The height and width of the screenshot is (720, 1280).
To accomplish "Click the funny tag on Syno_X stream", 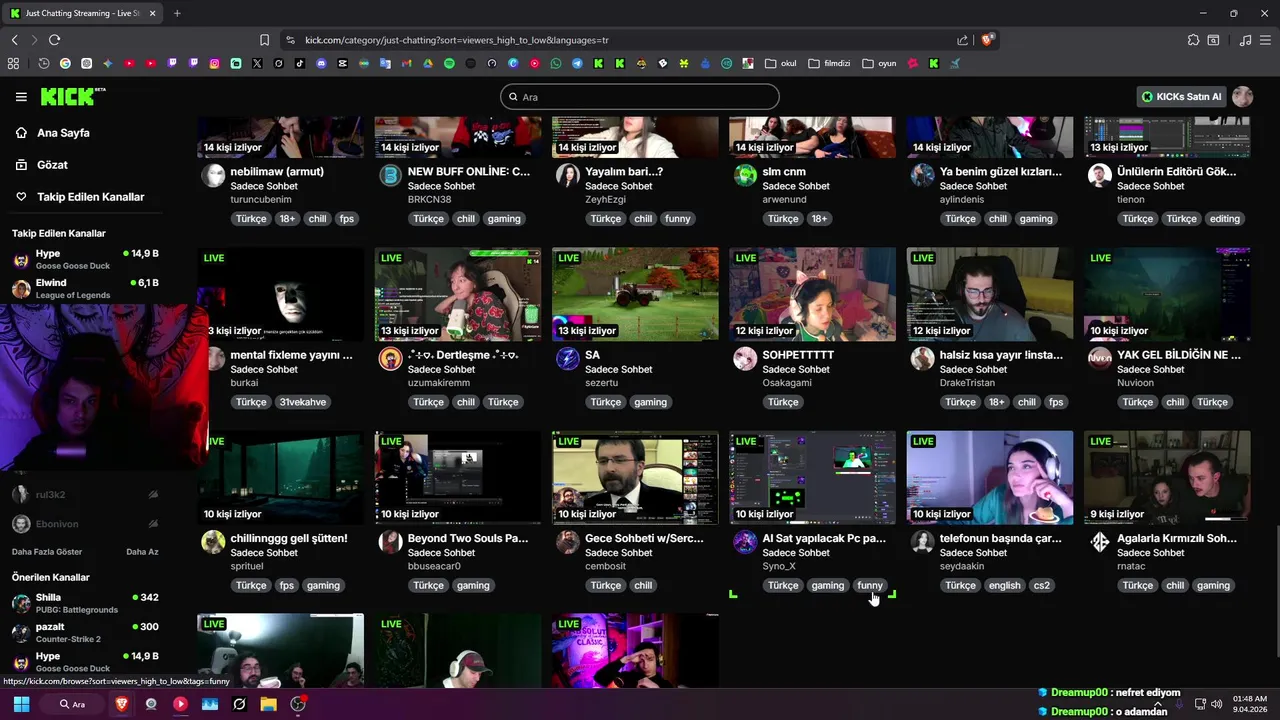I will point(870,586).
